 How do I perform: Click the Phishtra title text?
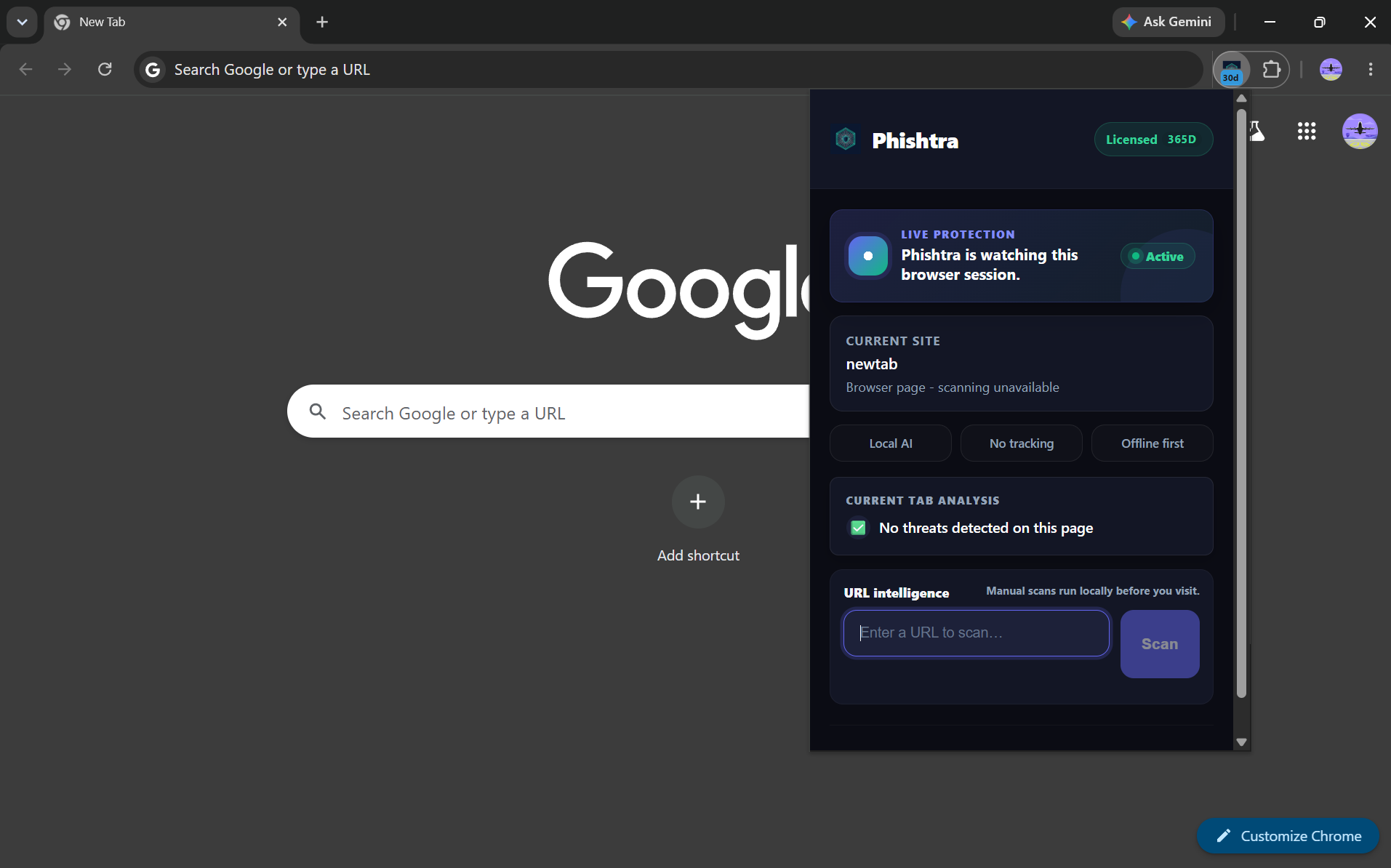tap(915, 140)
